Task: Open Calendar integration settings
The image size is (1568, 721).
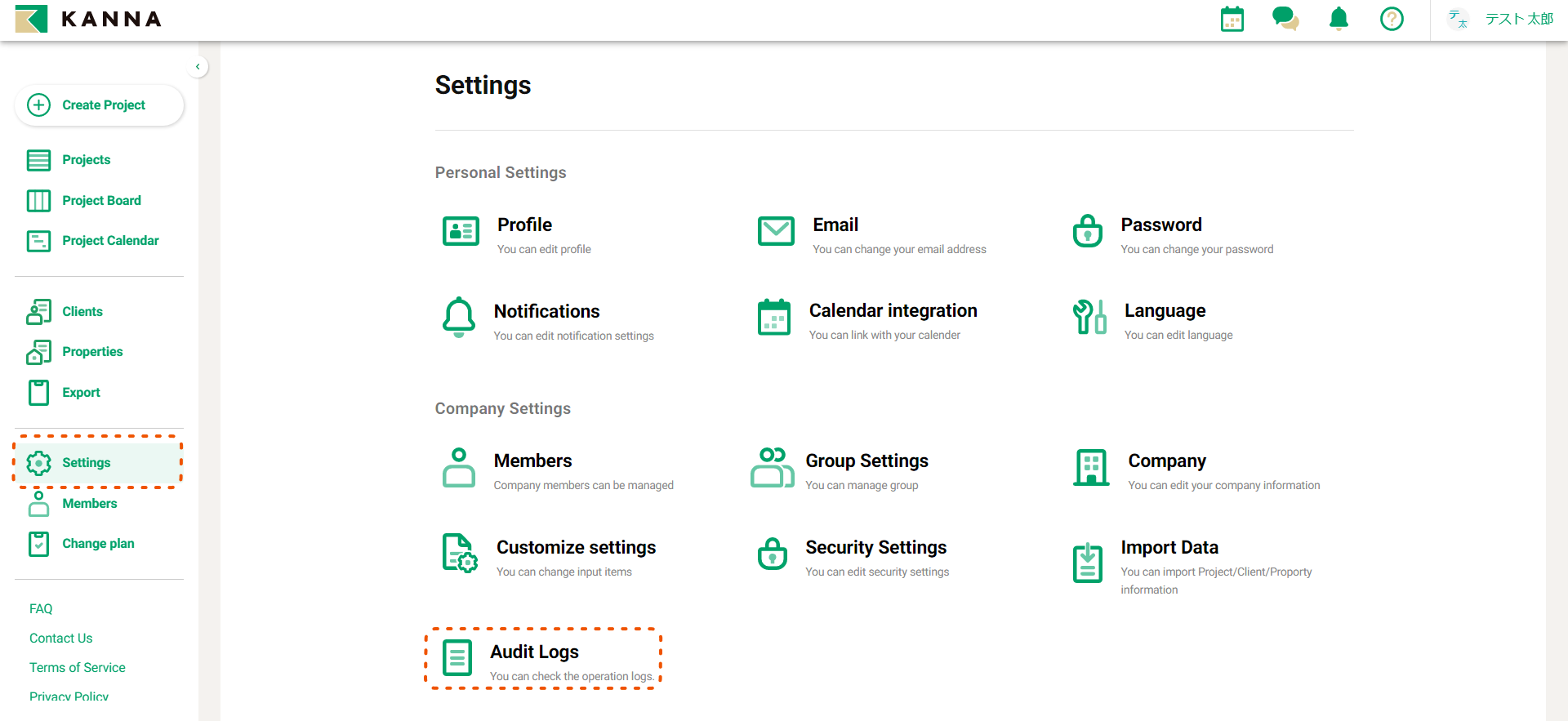Action: [892, 311]
